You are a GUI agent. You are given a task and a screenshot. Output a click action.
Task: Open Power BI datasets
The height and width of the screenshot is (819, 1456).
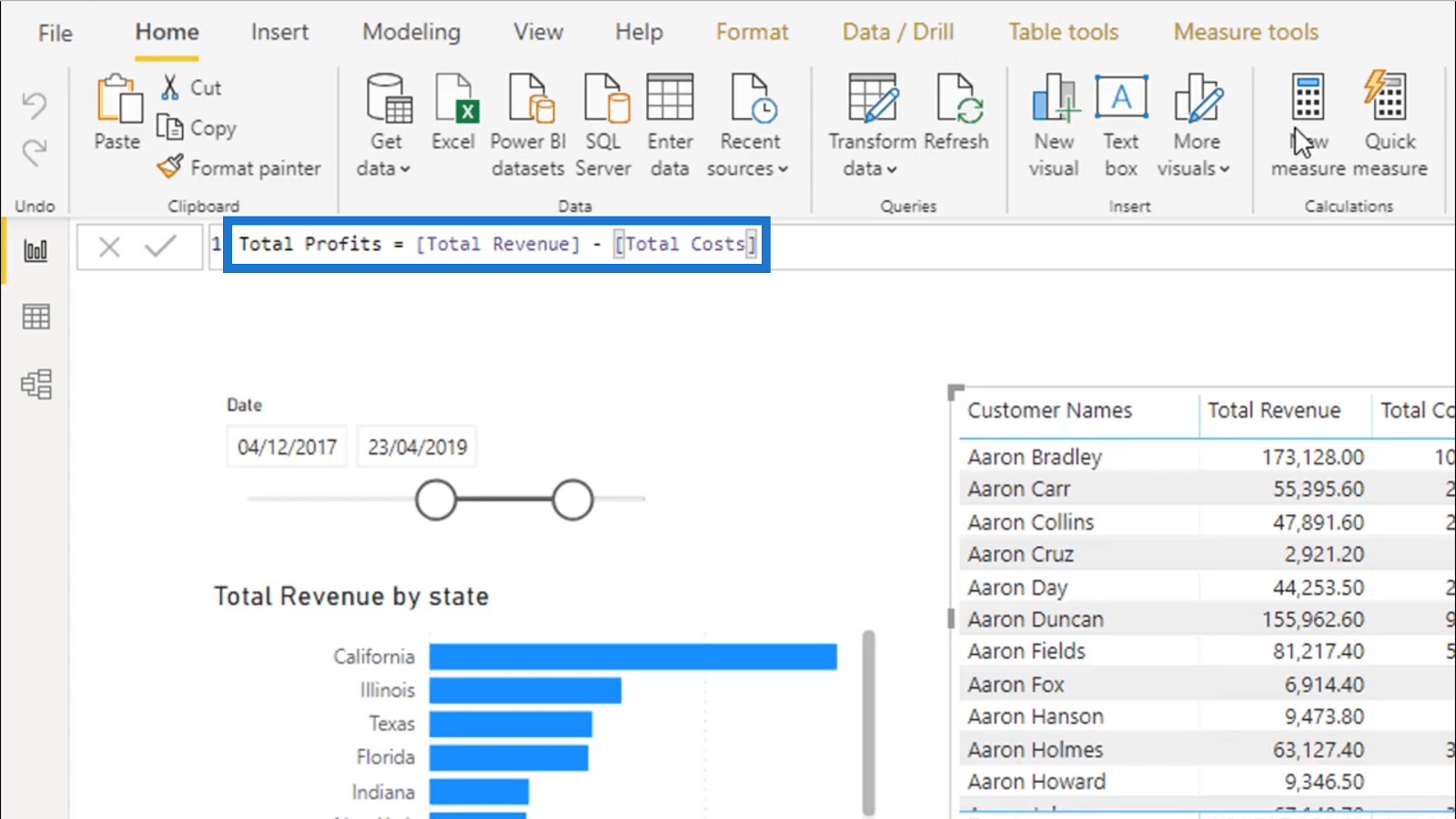click(528, 126)
